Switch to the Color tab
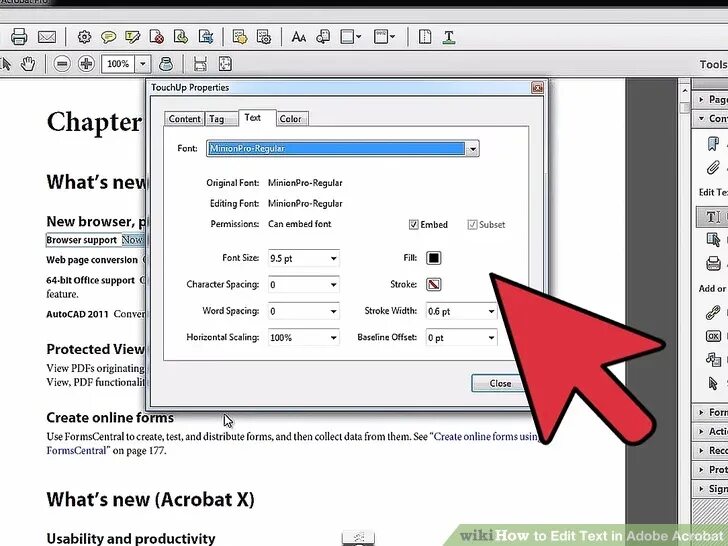Image resolution: width=728 pixels, height=546 pixels. point(290,119)
